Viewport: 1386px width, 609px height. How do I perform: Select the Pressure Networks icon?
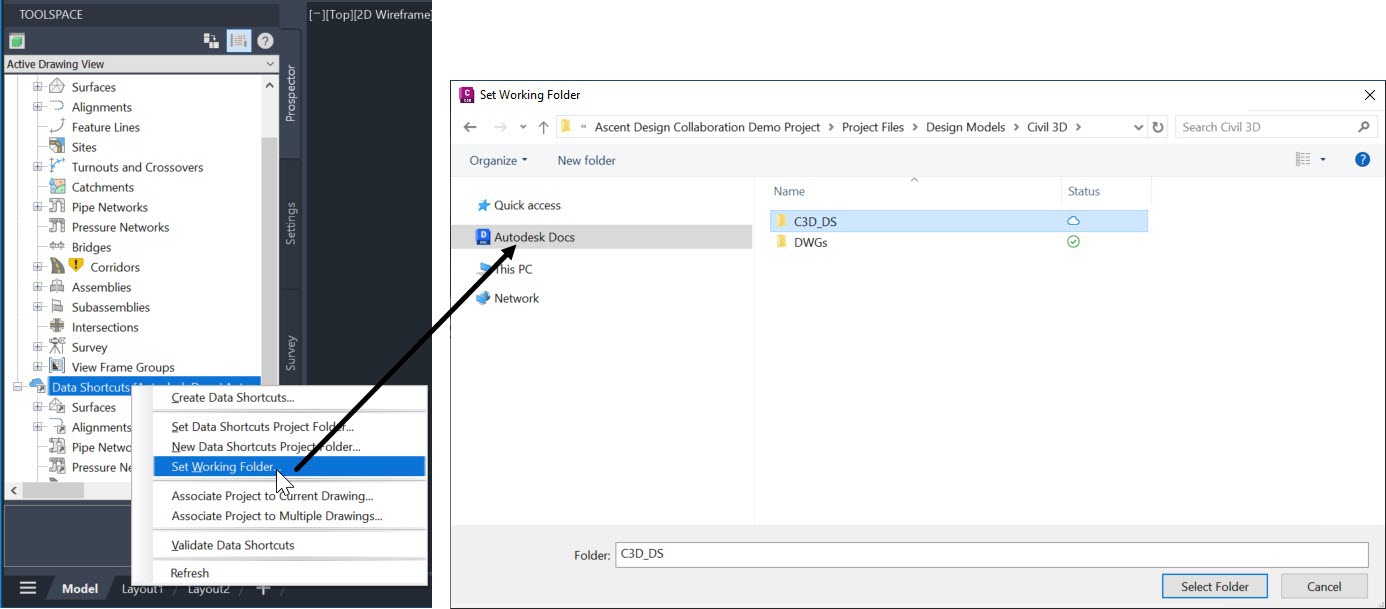coord(57,227)
